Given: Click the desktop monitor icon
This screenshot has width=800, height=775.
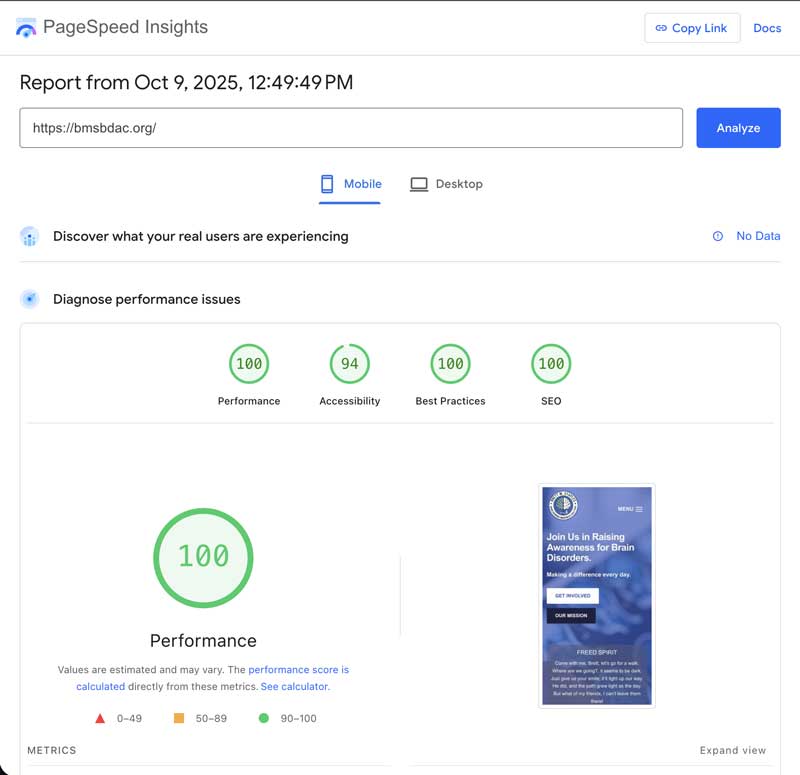Looking at the screenshot, I should click(419, 184).
